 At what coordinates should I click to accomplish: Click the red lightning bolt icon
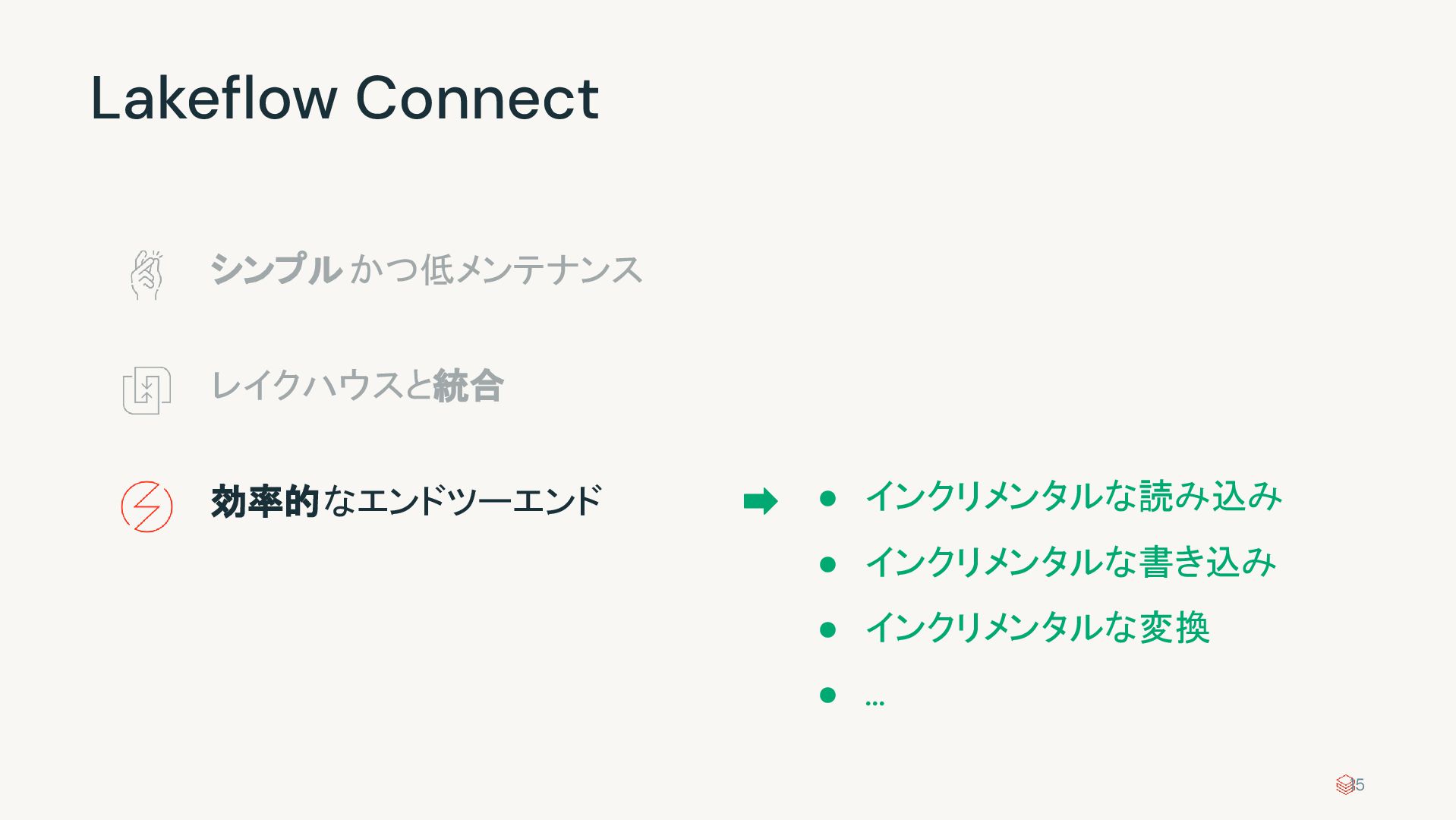click(147, 506)
